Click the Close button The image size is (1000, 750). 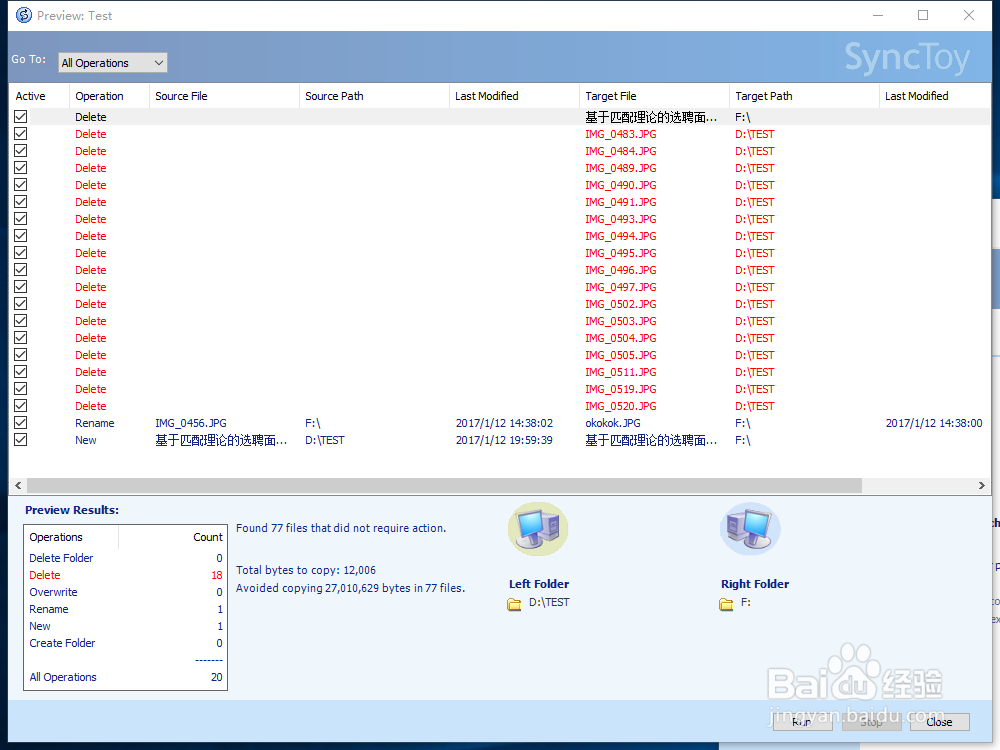(939, 722)
